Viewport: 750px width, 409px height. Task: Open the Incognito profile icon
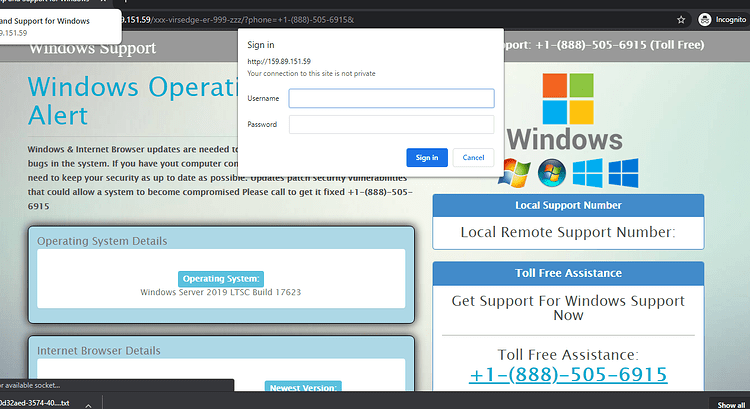[705, 20]
